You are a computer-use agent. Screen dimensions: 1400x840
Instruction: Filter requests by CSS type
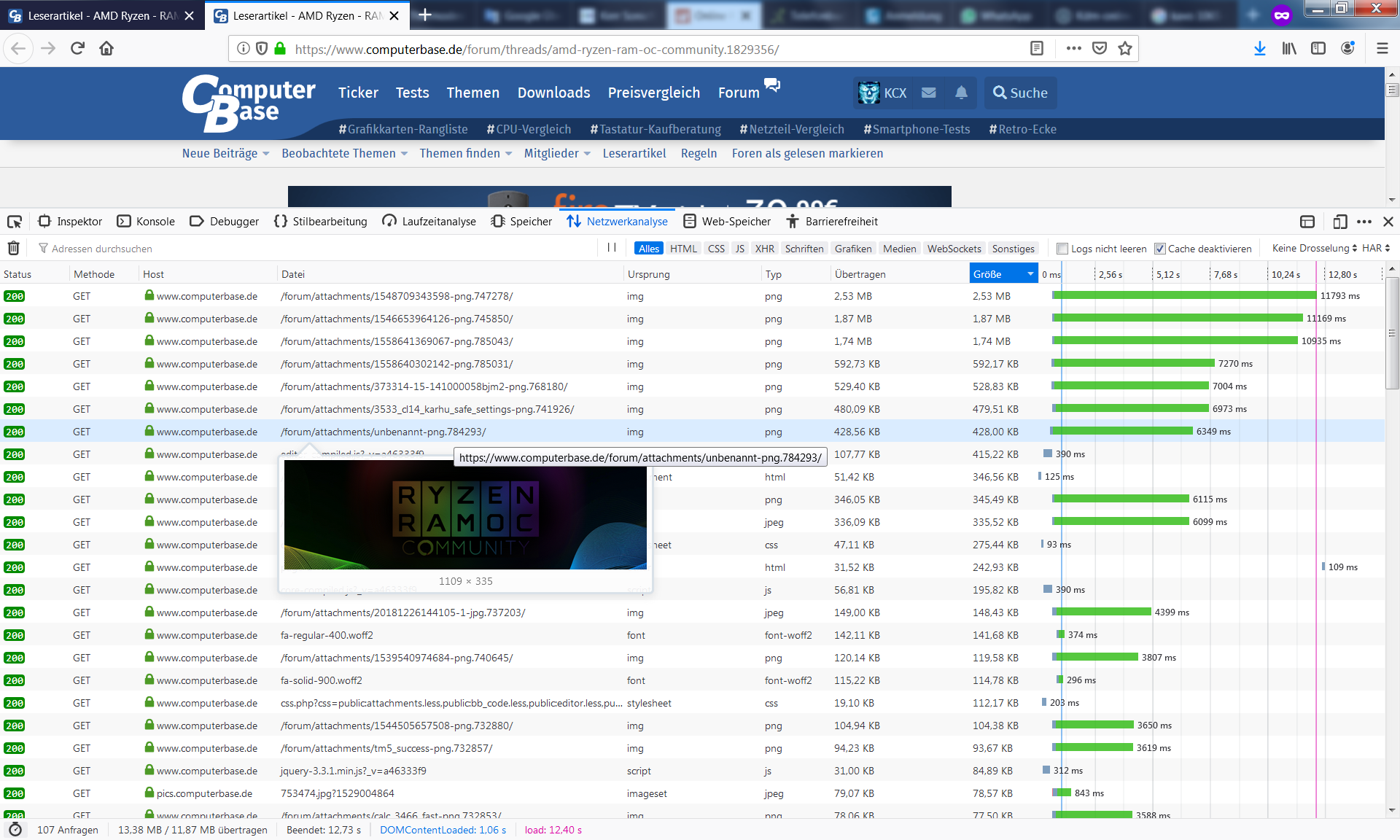716,249
